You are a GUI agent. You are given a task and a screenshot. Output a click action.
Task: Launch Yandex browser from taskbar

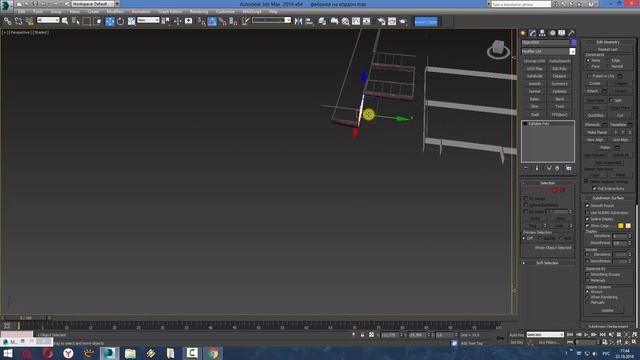(x=68, y=353)
